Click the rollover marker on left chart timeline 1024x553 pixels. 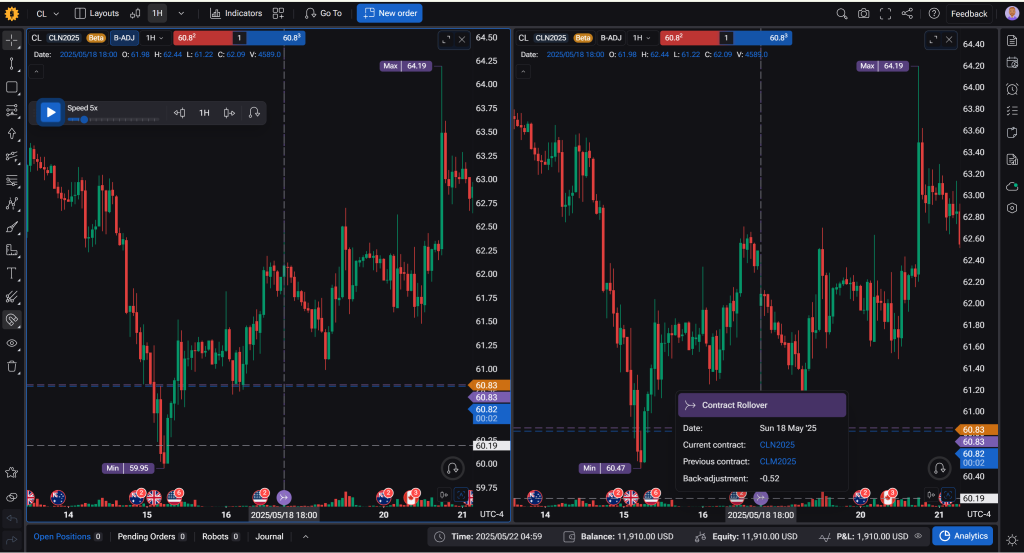click(283, 498)
